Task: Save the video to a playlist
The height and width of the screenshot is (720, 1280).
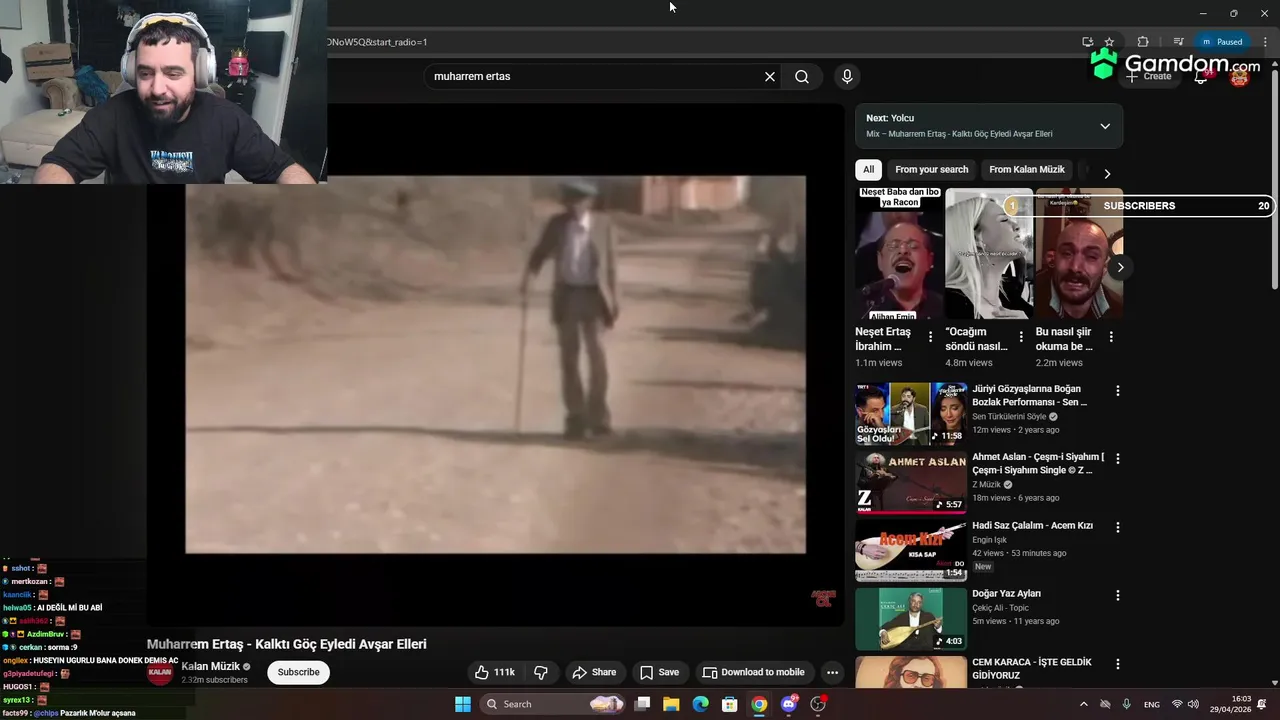Action: click(x=659, y=672)
